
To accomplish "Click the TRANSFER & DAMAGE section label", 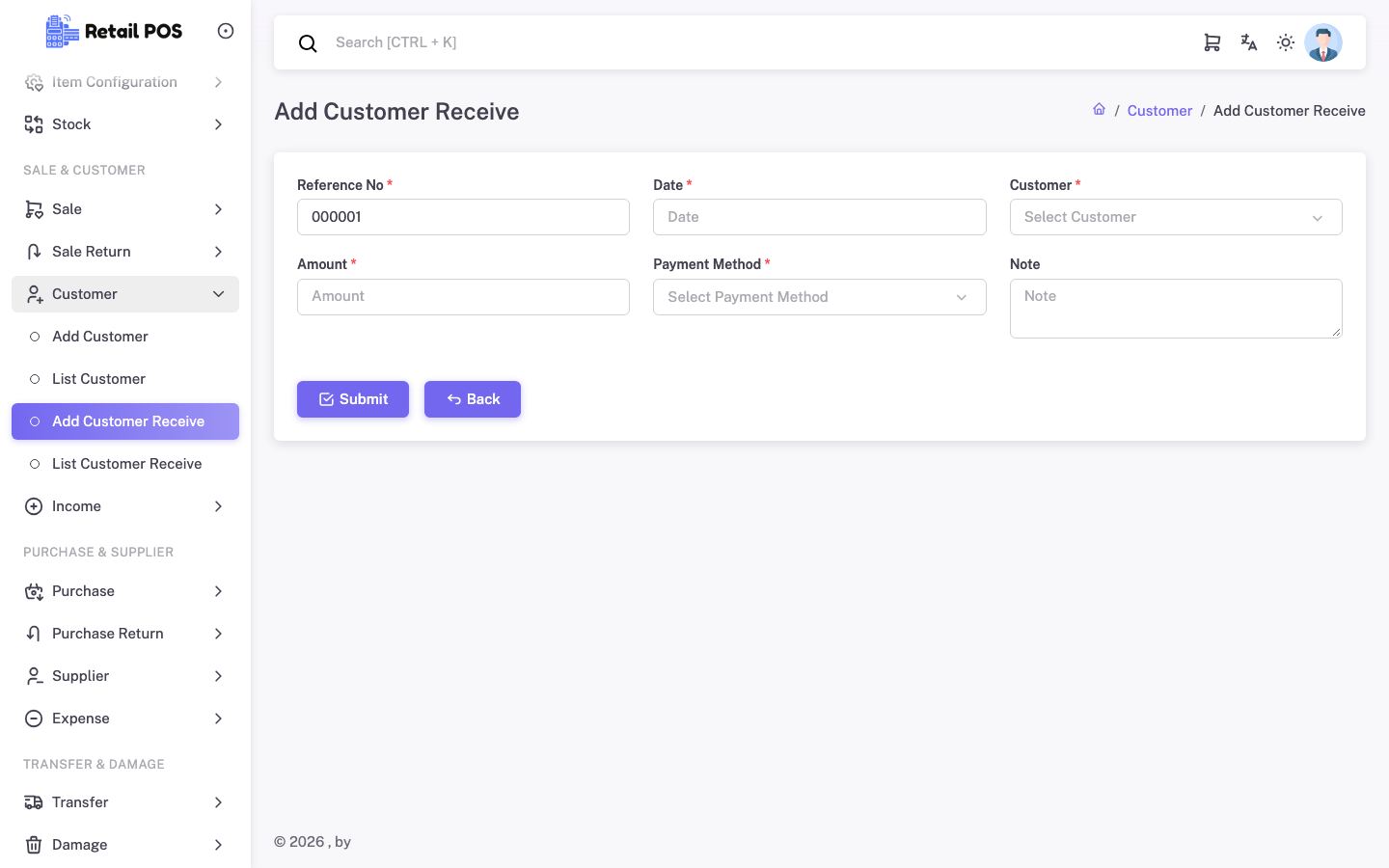I will [94, 765].
